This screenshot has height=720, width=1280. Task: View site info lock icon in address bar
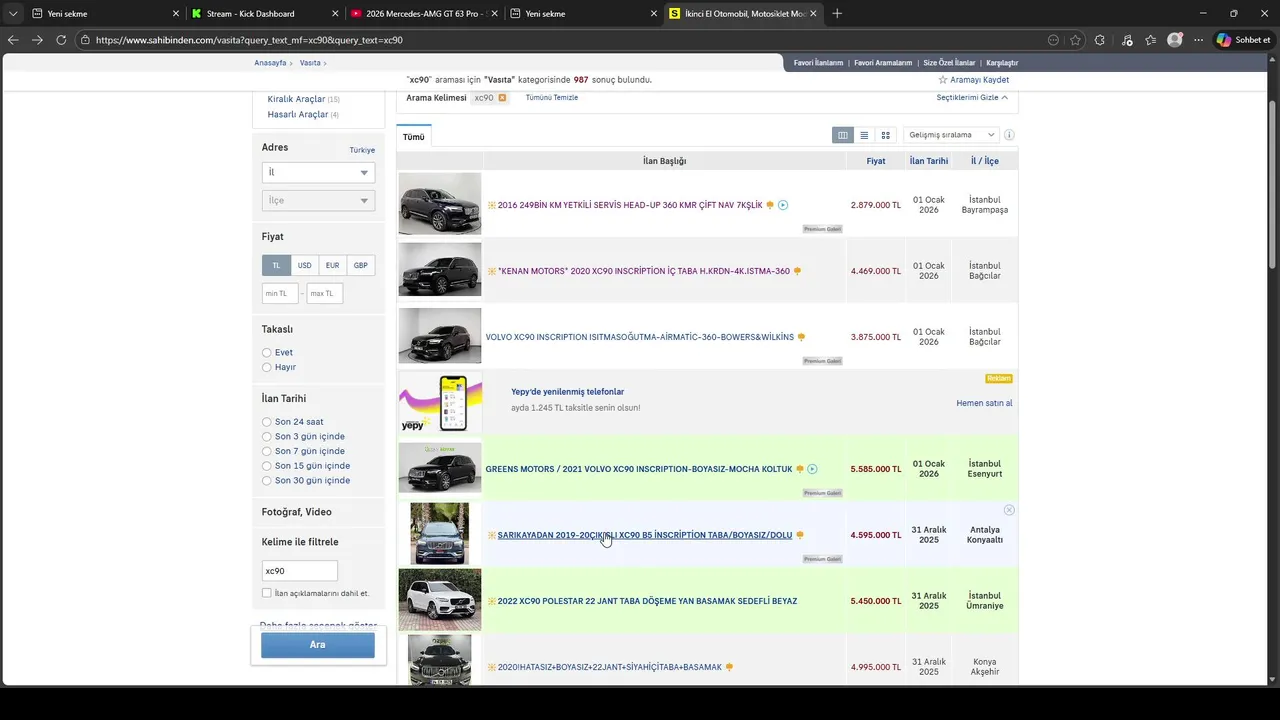87,40
